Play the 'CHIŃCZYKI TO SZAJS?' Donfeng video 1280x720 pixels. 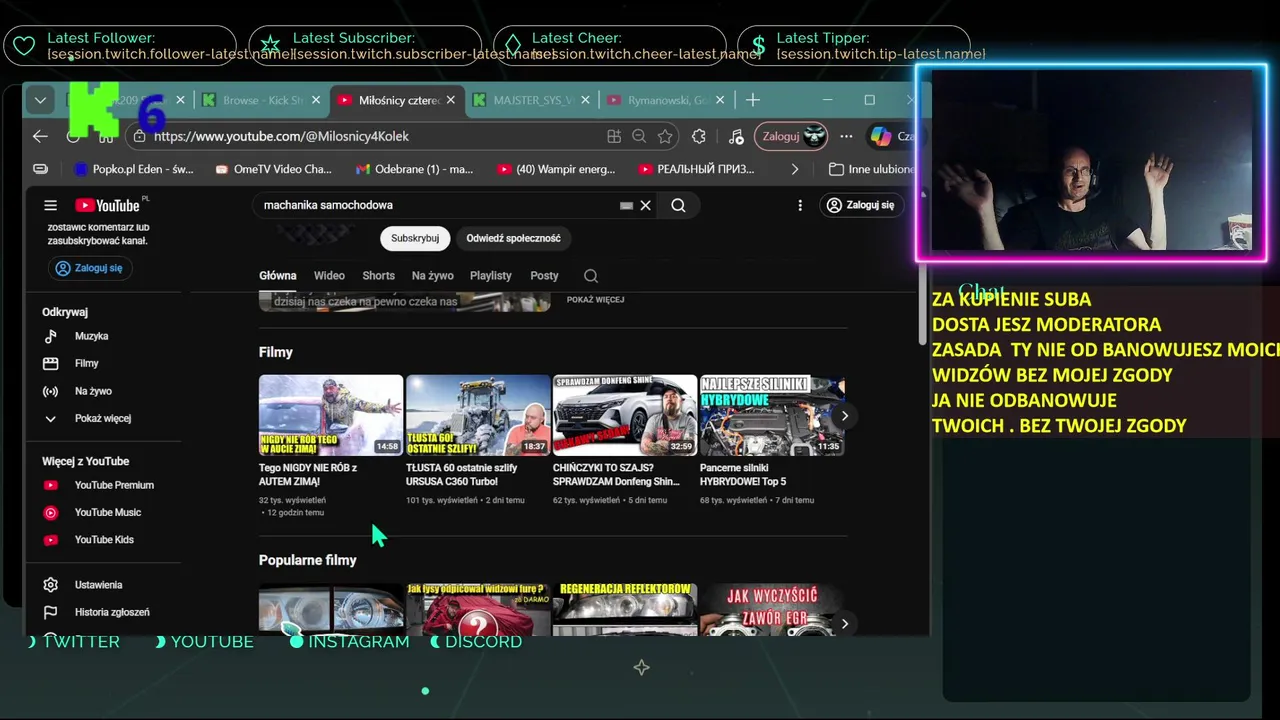point(625,415)
